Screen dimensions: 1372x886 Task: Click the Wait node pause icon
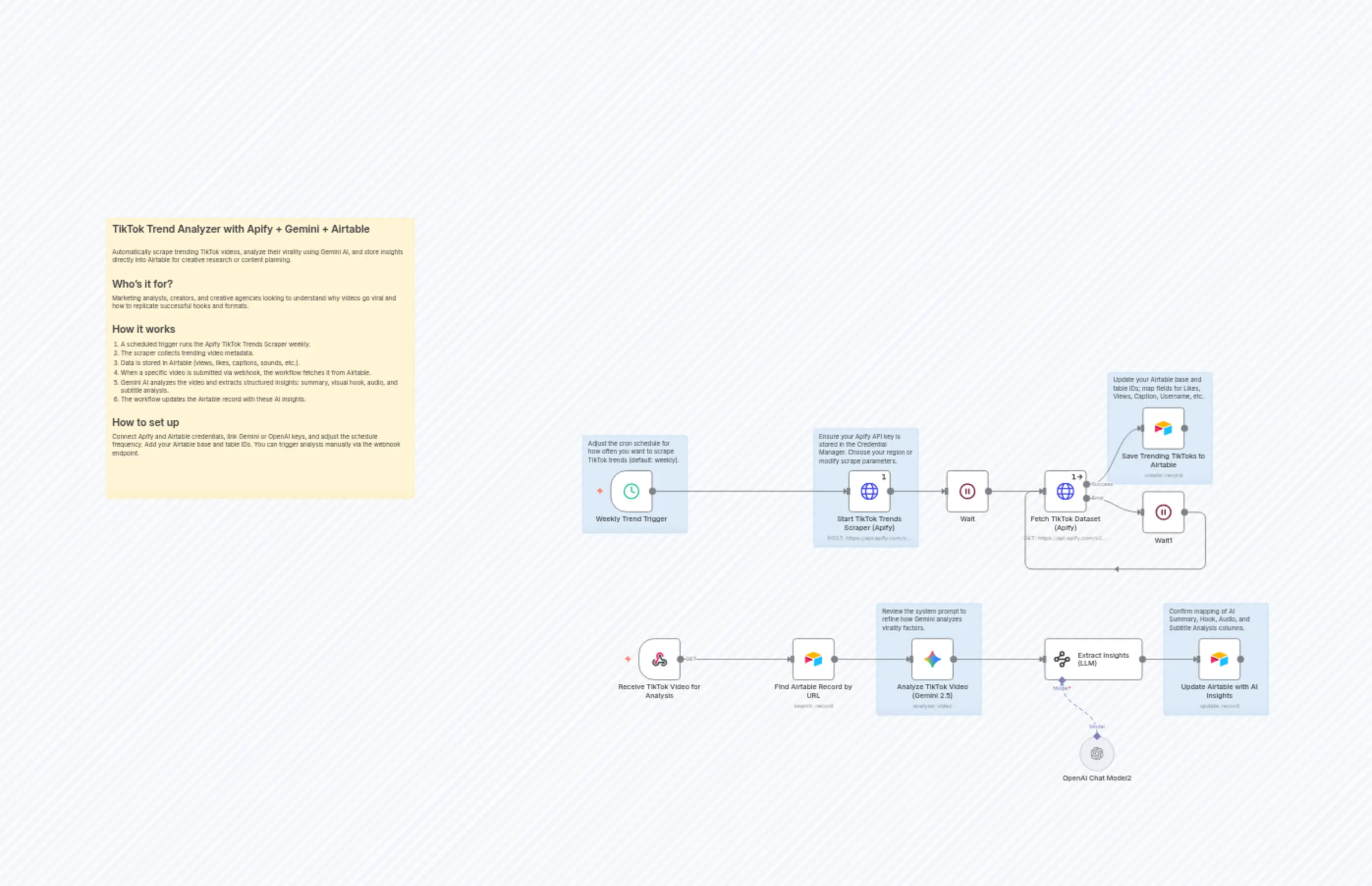[967, 491]
